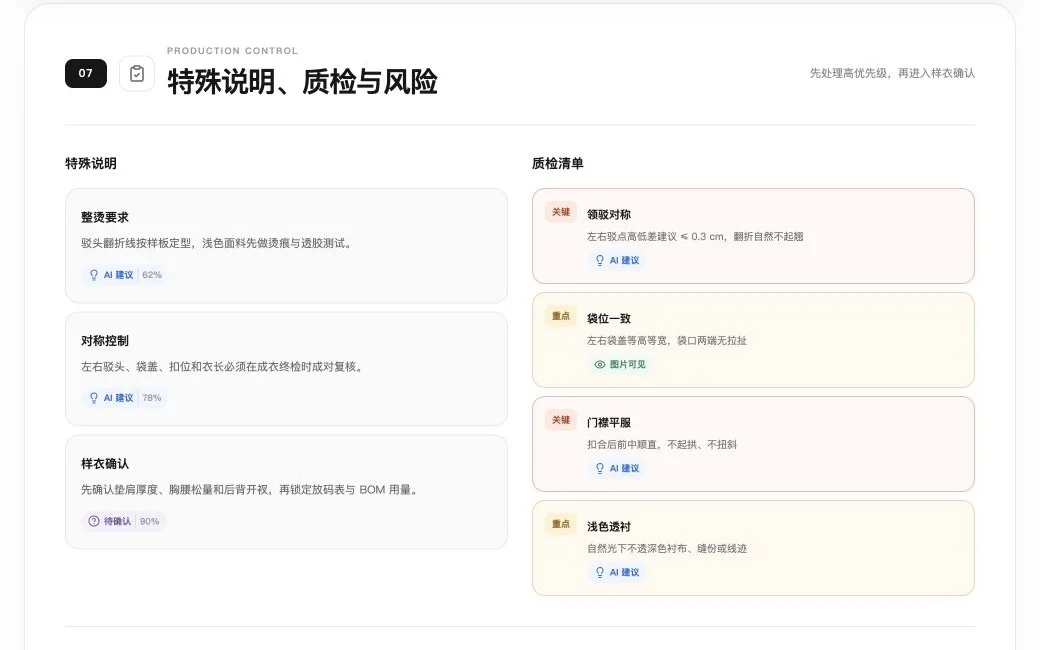Click the 78% confidence value in 对称控制
The image size is (1040, 650).
point(152,398)
